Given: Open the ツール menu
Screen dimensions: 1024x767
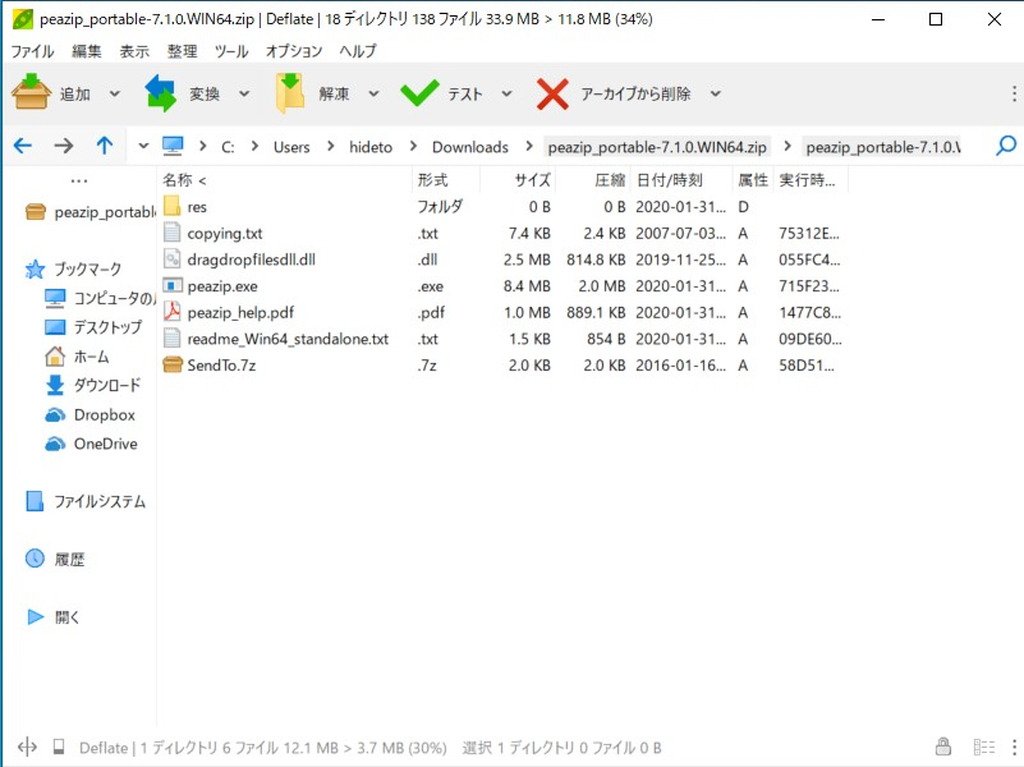Looking at the screenshot, I should (x=231, y=50).
